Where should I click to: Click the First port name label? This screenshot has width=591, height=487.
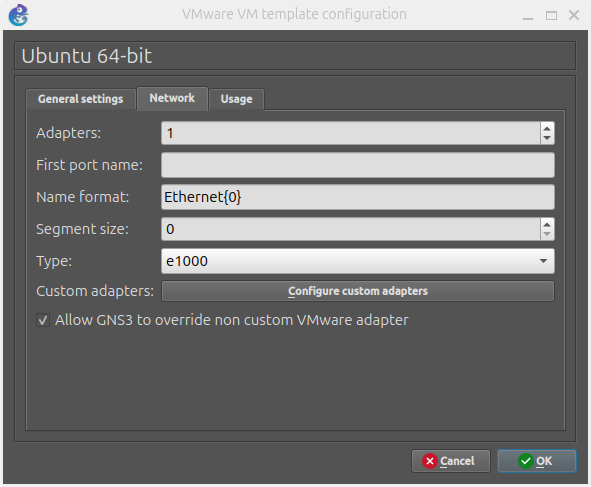pos(89,165)
